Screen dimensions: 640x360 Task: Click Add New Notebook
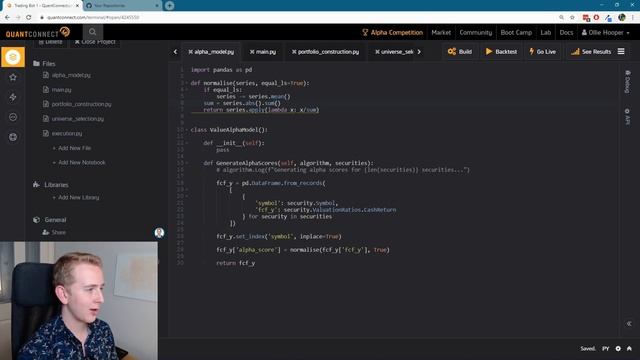point(79,162)
